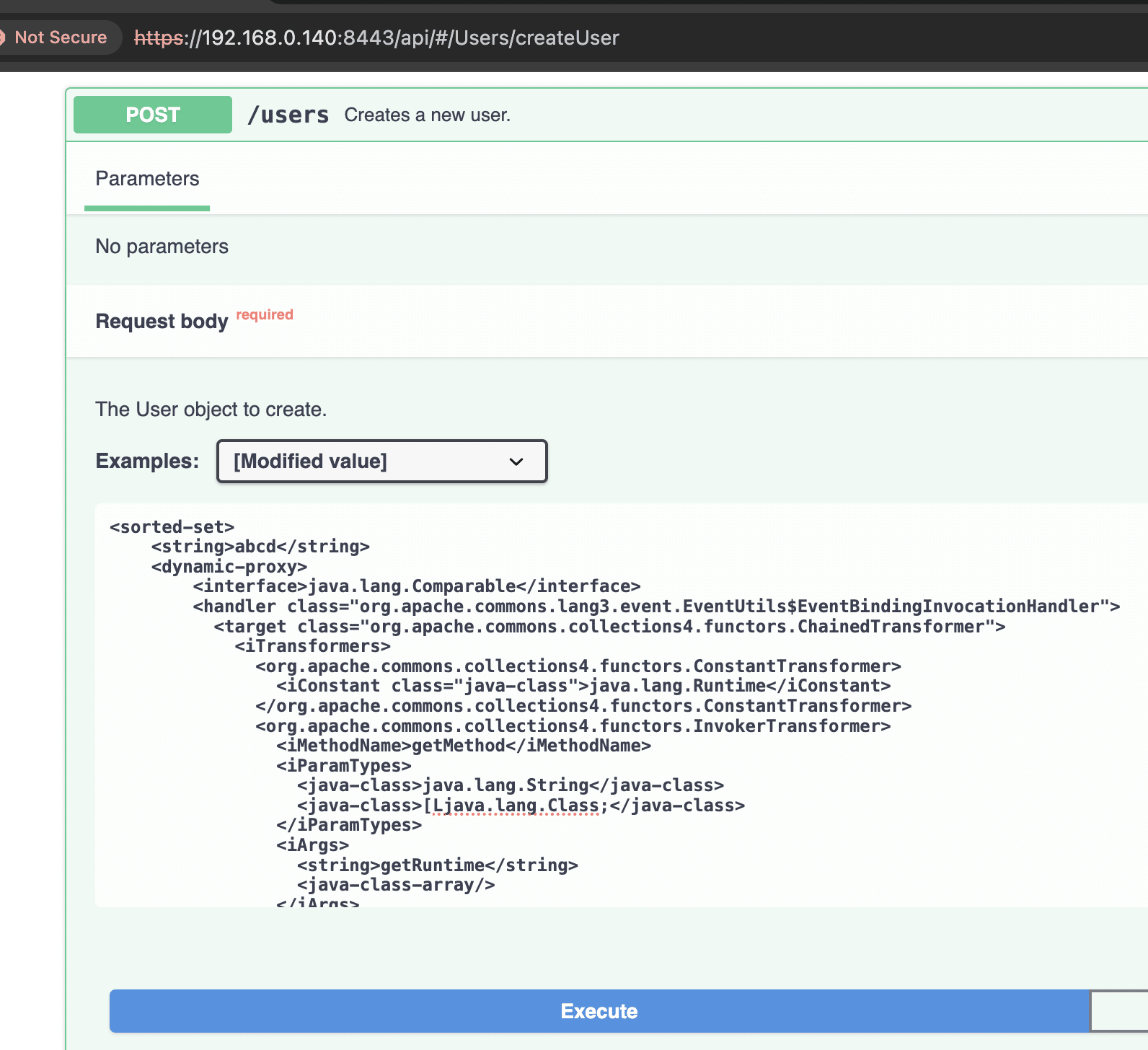Click the opening <dynamic-proxy> line
Viewport: 1148px width, 1050px height.
tap(229, 567)
